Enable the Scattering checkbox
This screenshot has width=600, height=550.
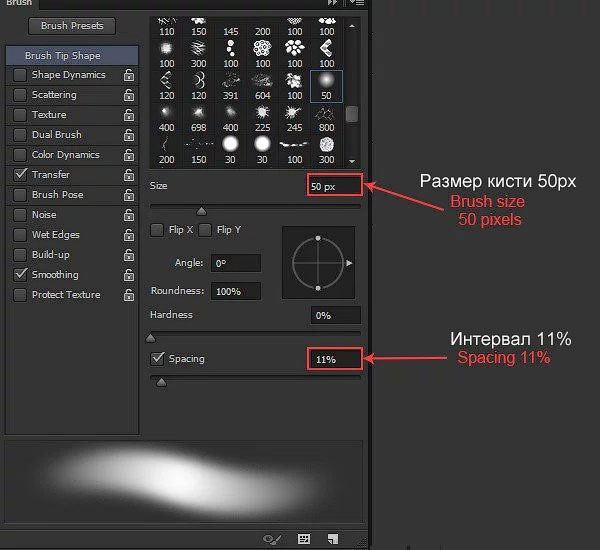tap(20, 95)
